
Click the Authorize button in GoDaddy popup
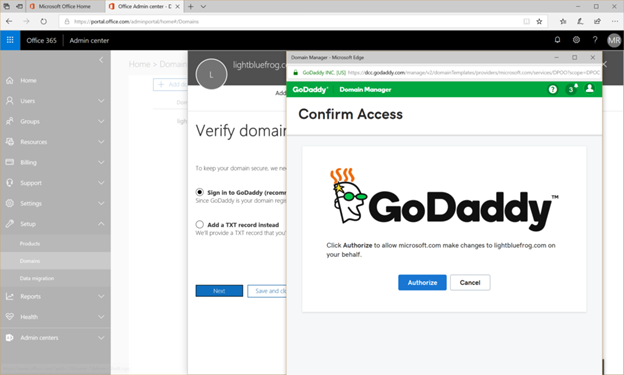point(422,282)
